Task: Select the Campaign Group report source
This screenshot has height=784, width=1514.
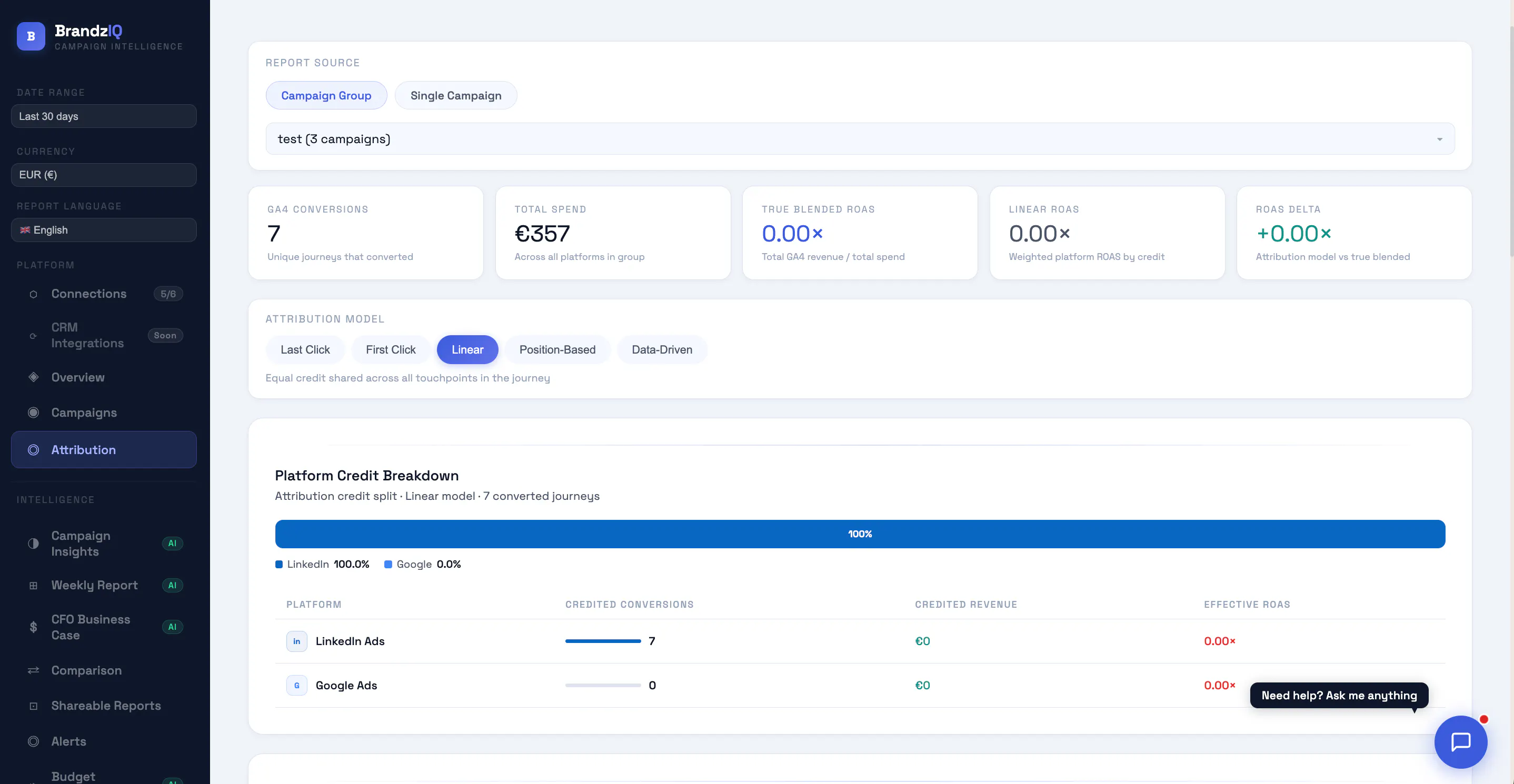Action: pos(326,96)
